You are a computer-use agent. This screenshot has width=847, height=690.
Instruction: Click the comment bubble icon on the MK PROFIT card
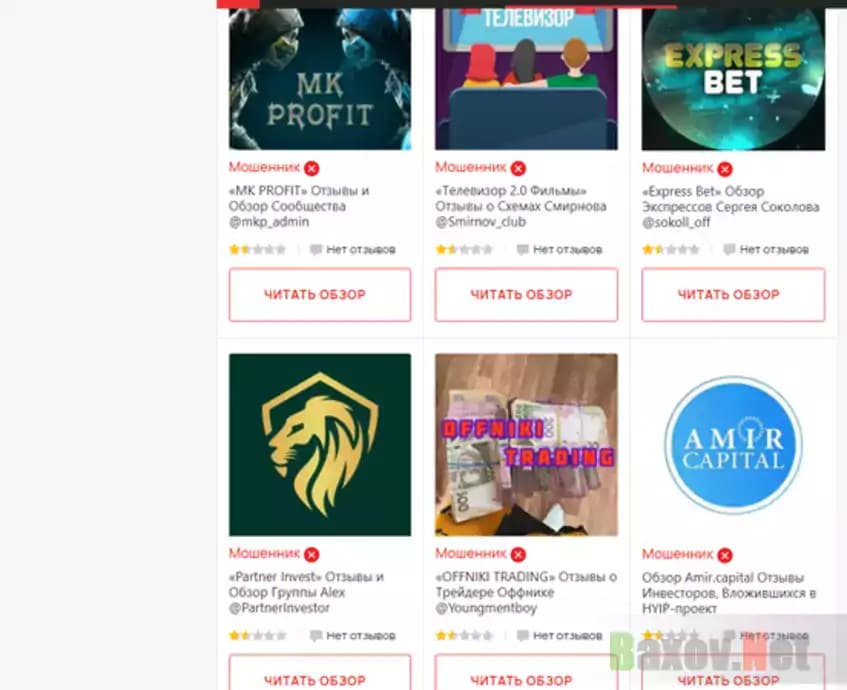coord(316,250)
